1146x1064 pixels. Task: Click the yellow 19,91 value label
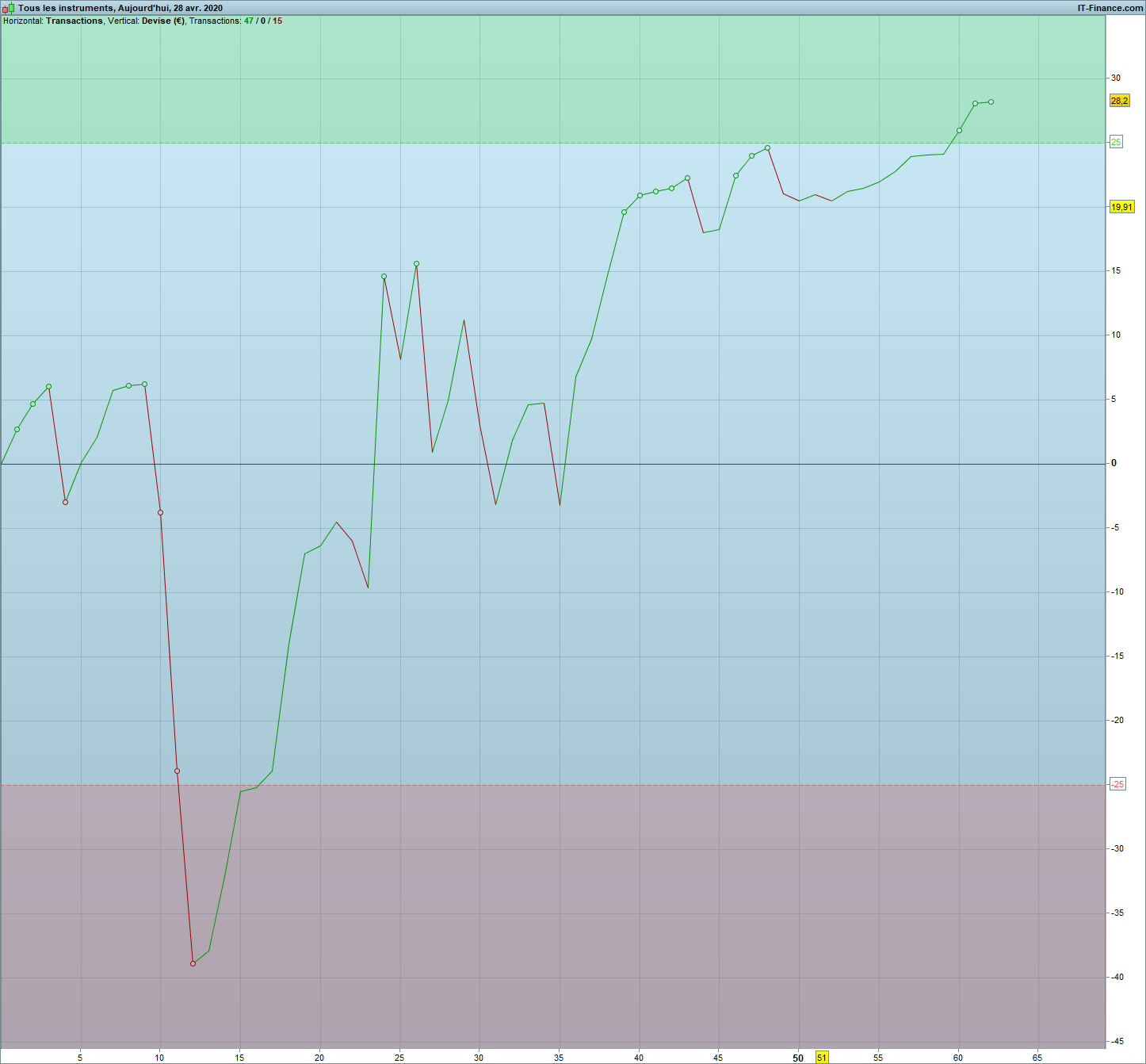1121,207
